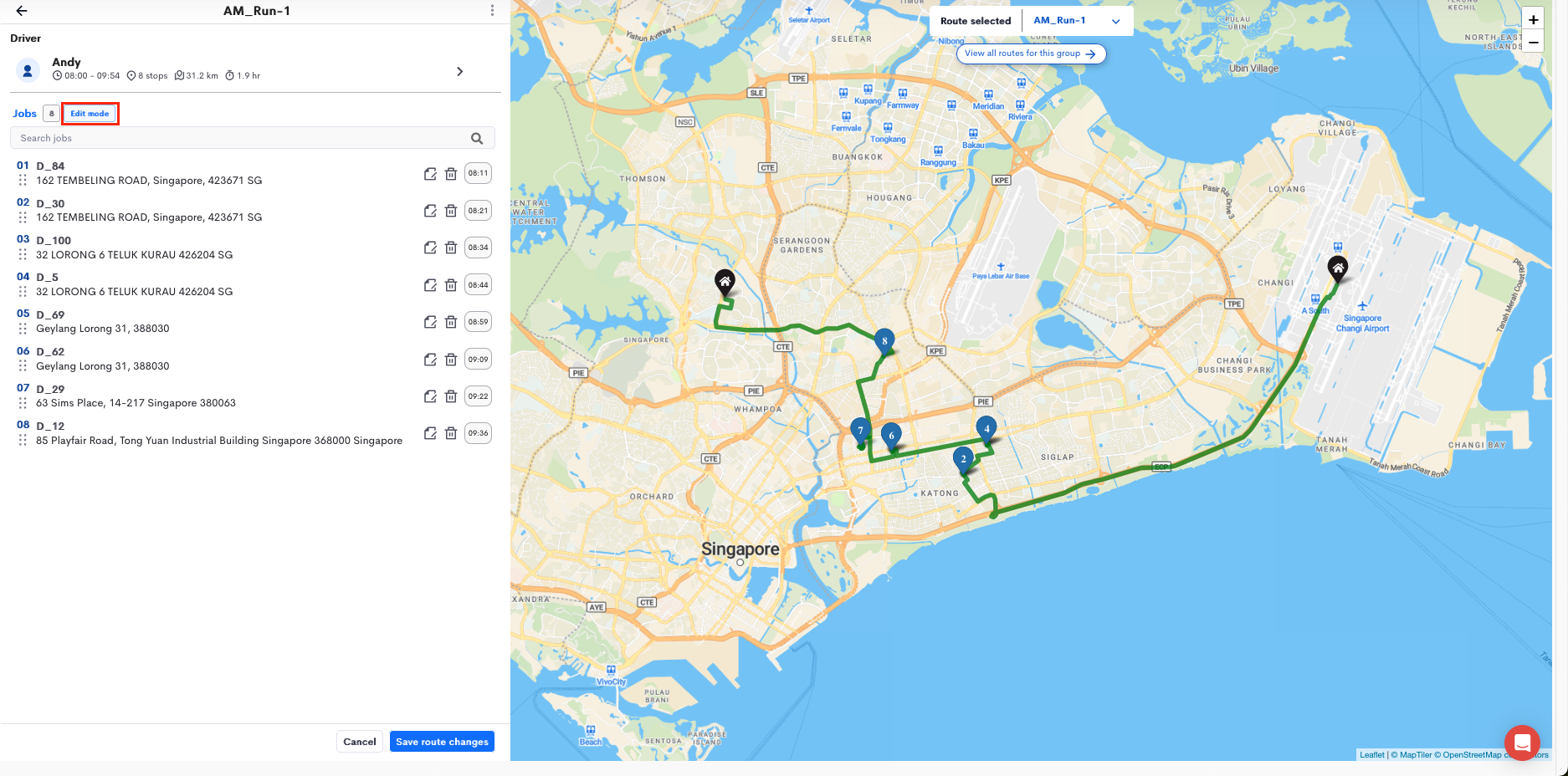Edit job D_12 with its edit icon
The image size is (1568, 776).
click(x=430, y=433)
